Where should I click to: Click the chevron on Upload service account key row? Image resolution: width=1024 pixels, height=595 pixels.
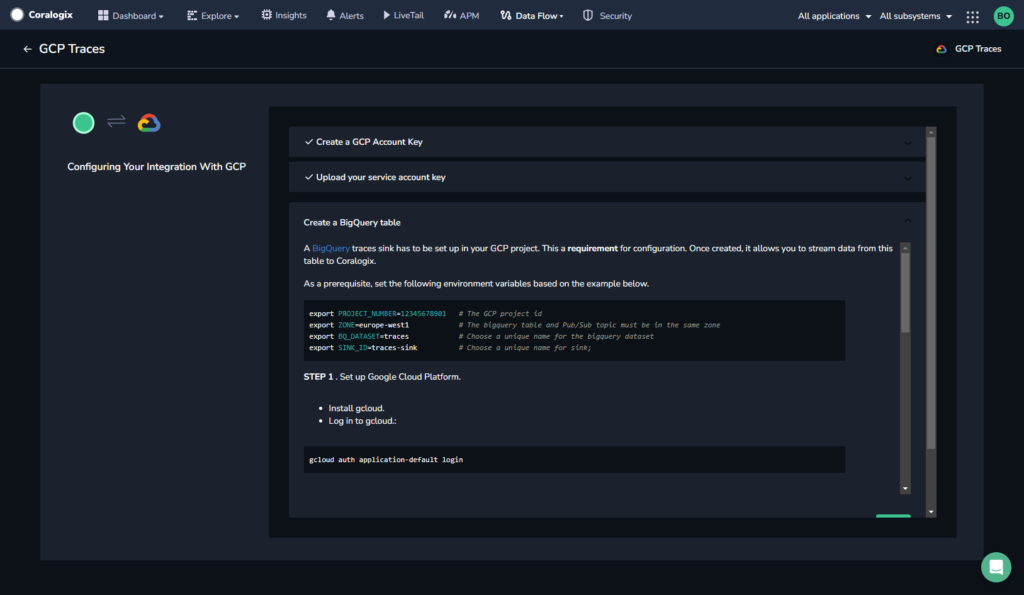(x=908, y=178)
